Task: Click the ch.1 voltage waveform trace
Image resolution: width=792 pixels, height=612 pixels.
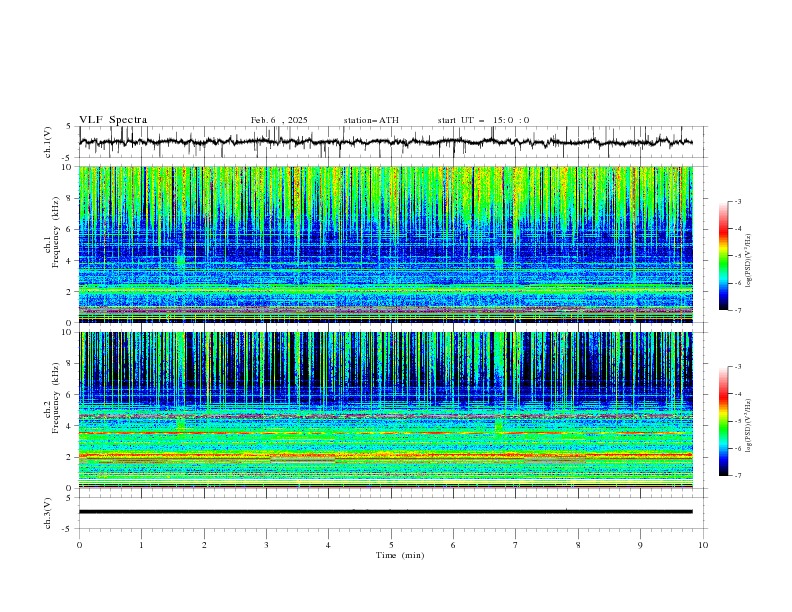Action: click(385, 142)
